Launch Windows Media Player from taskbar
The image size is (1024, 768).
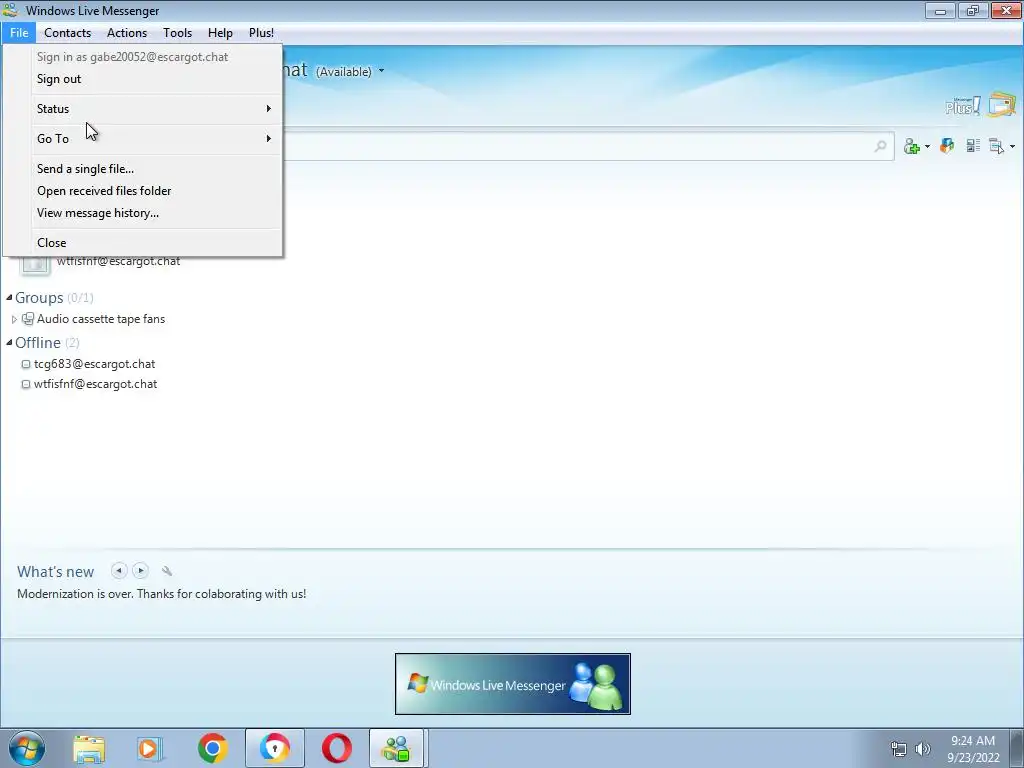coord(150,748)
